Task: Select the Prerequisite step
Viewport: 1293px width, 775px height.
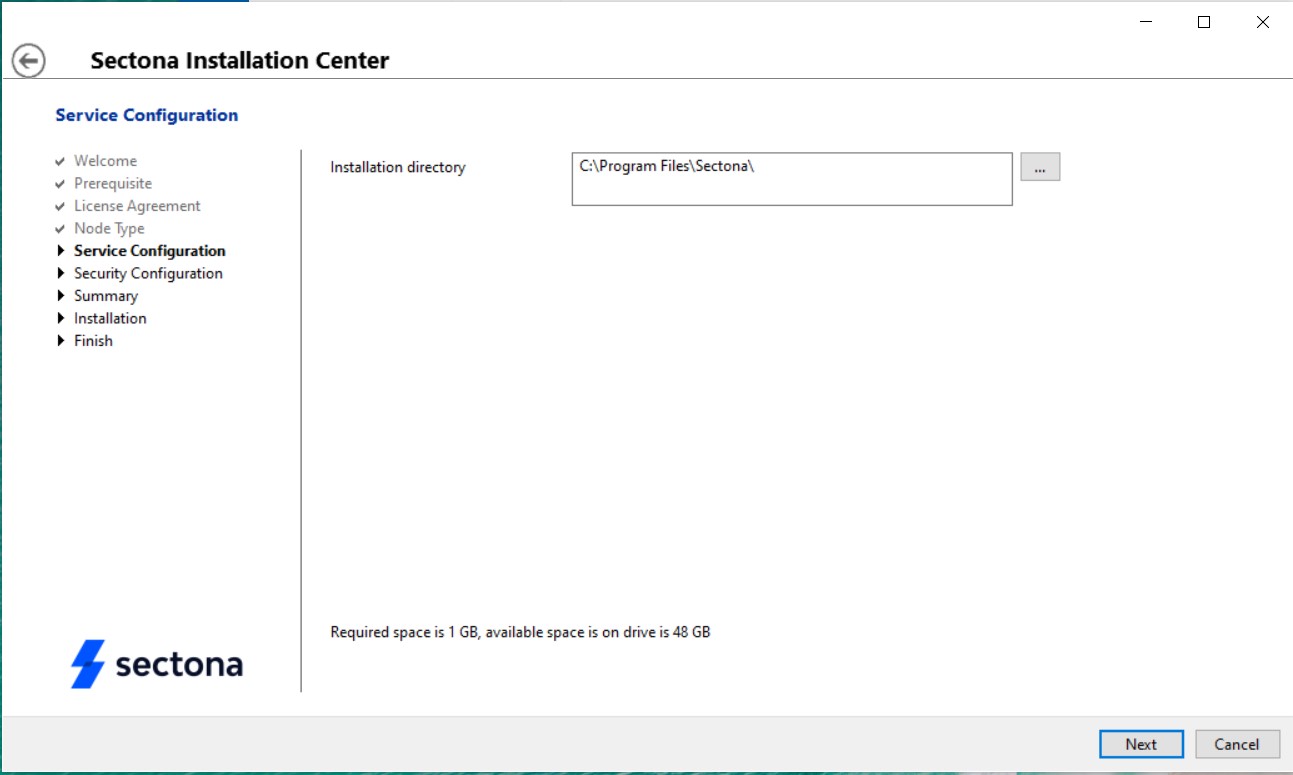Action: [113, 184]
